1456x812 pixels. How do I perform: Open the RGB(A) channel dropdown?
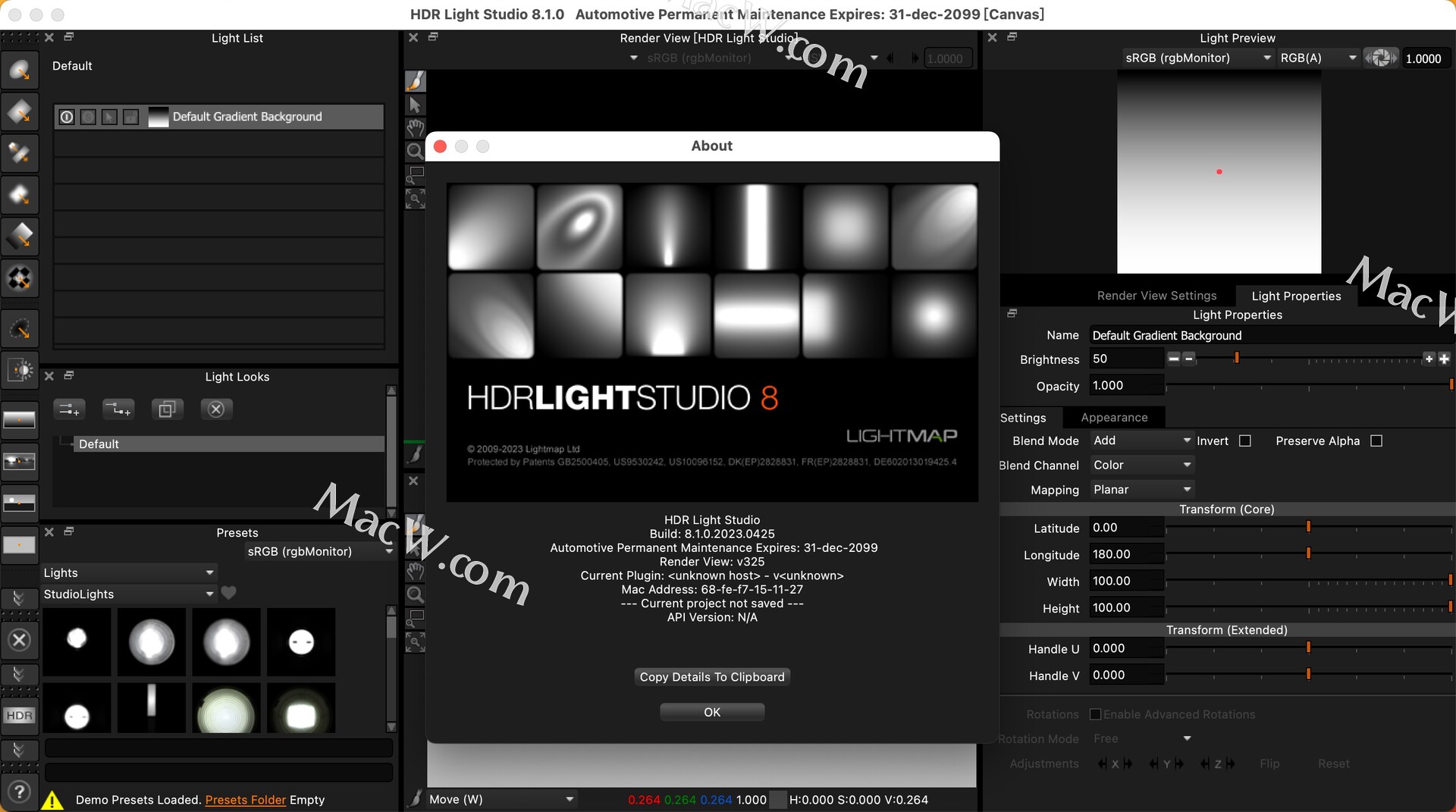(1318, 58)
